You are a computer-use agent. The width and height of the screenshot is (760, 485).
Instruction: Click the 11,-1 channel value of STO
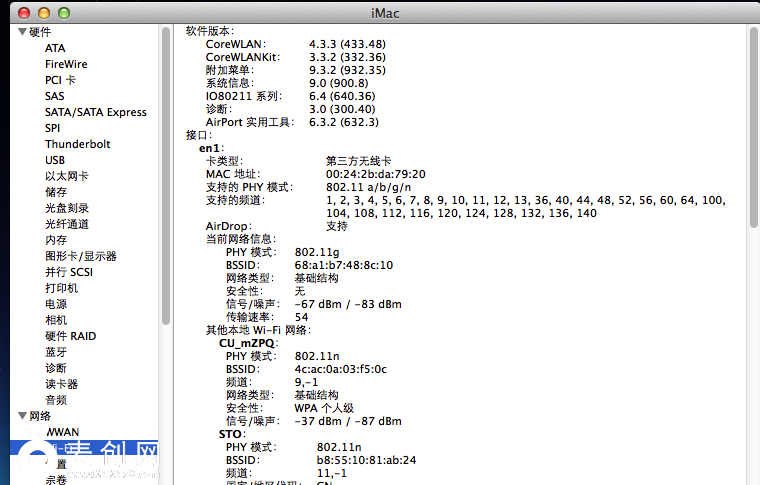click(332, 473)
